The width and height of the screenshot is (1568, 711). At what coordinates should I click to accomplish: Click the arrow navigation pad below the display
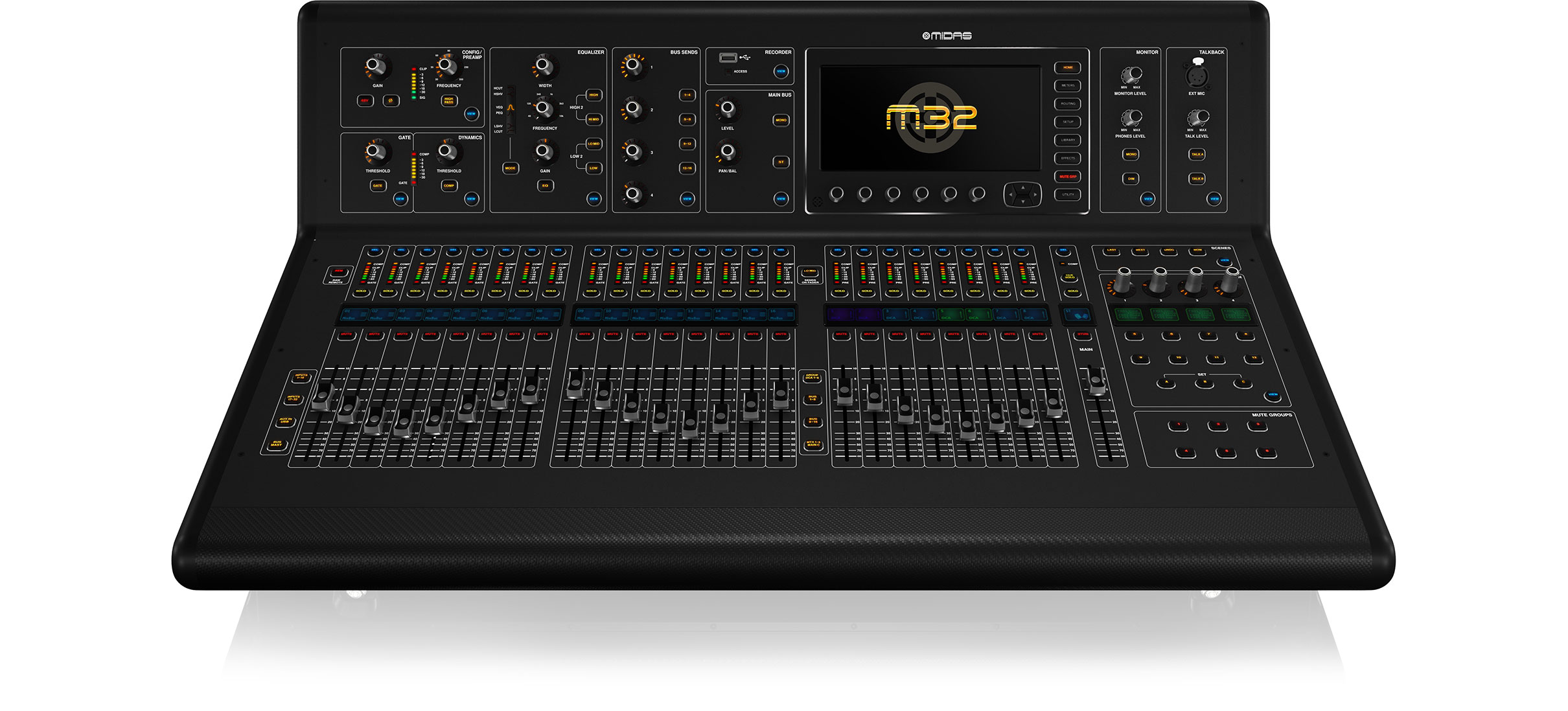point(1022,194)
